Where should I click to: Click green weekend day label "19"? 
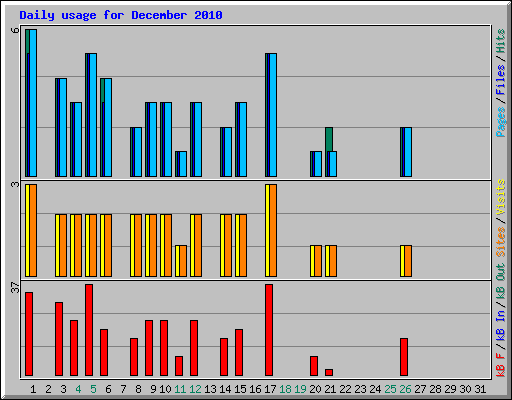click(x=300, y=389)
